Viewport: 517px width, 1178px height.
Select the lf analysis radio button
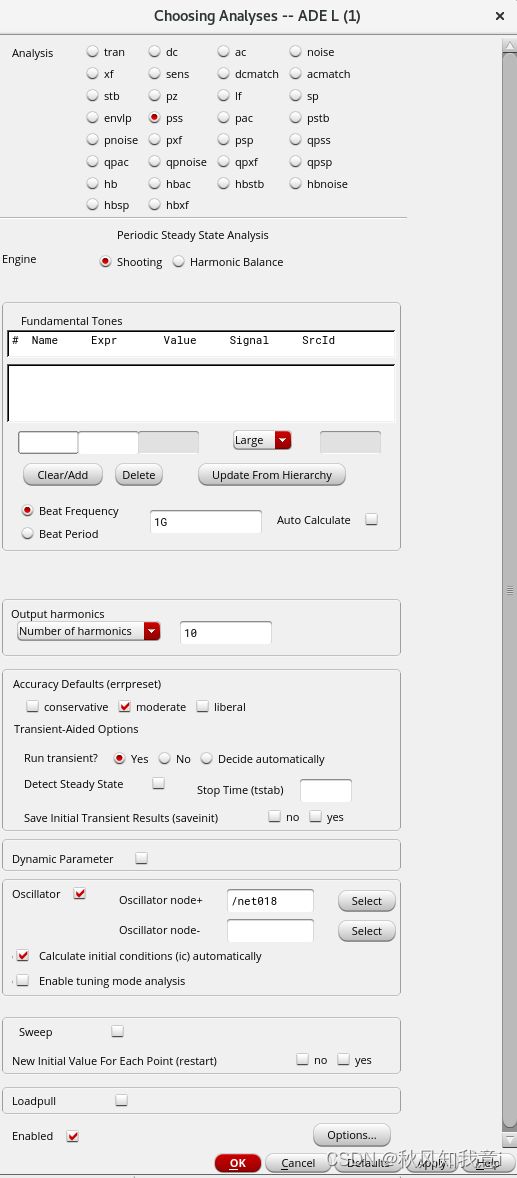[x=223, y=95]
